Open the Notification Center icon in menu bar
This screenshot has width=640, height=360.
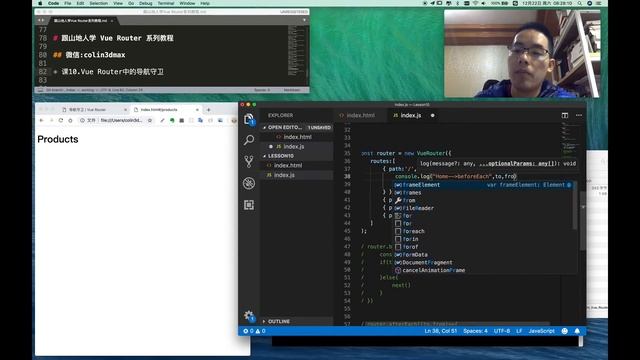tap(599, 3)
